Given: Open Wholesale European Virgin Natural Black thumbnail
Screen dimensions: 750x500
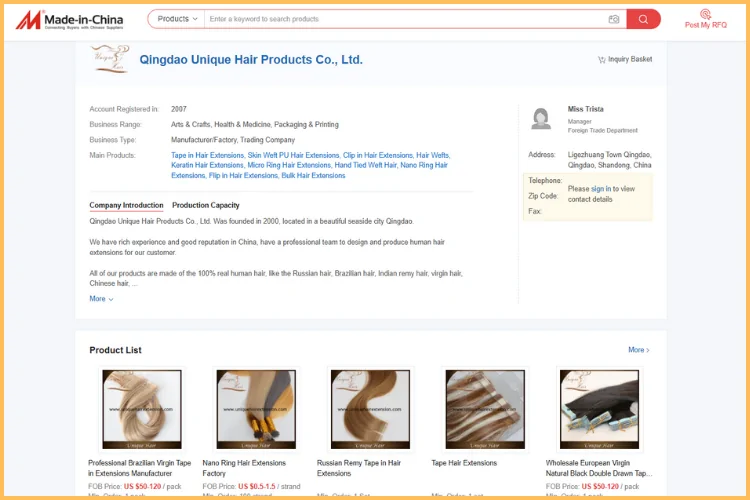Looking at the screenshot, I should pos(599,409).
